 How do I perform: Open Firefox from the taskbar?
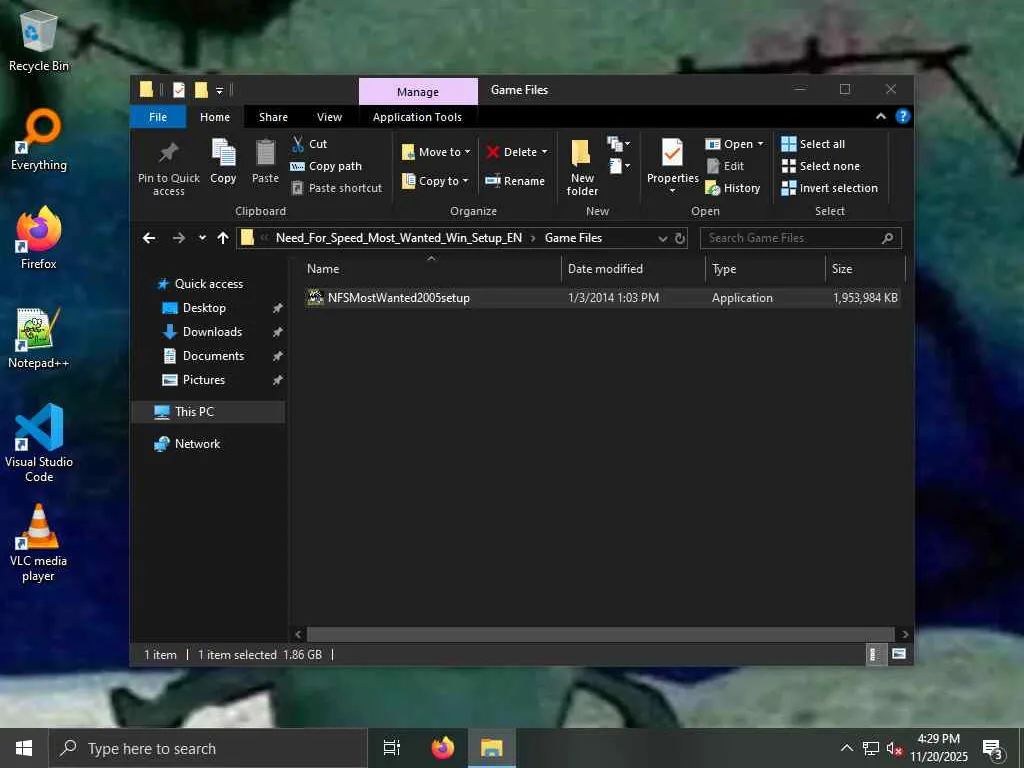coord(443,748)
